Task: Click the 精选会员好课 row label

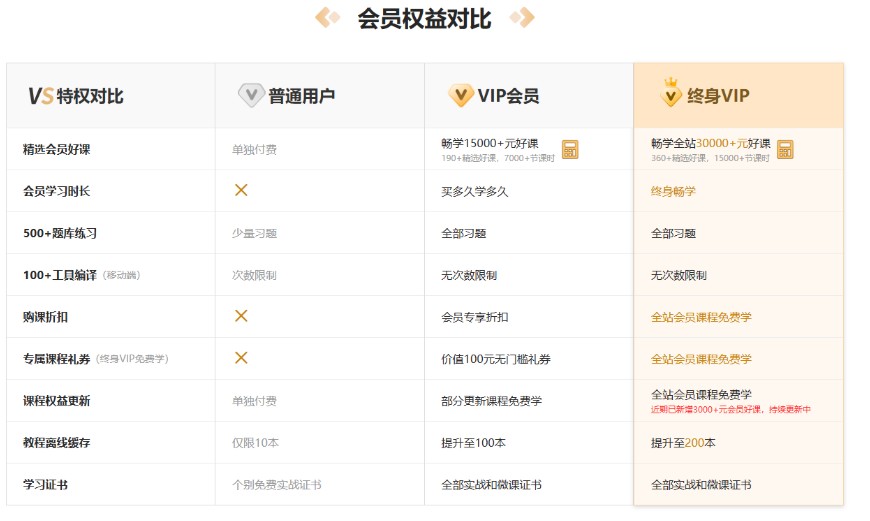Action: [x=57, y=150]
